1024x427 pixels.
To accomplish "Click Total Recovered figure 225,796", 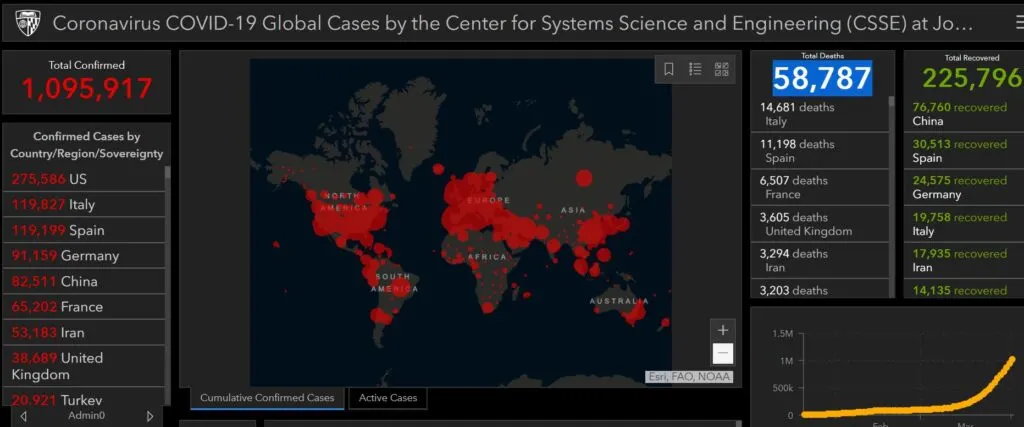I will coord(972,78).
